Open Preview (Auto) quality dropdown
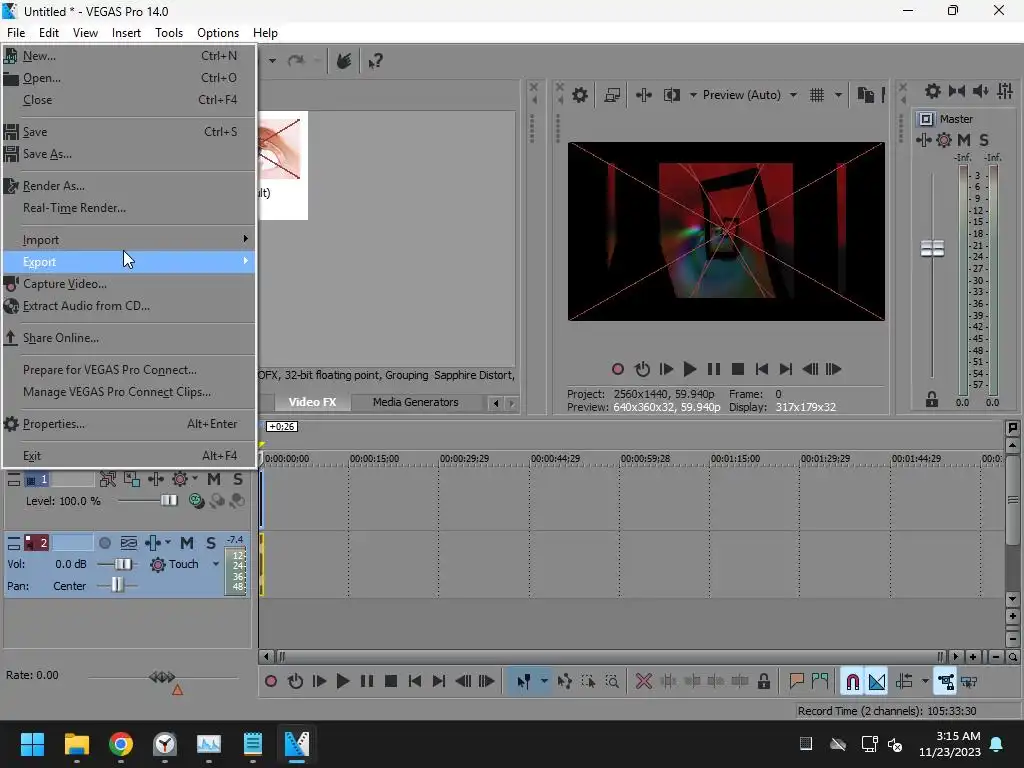 (793, 95)
